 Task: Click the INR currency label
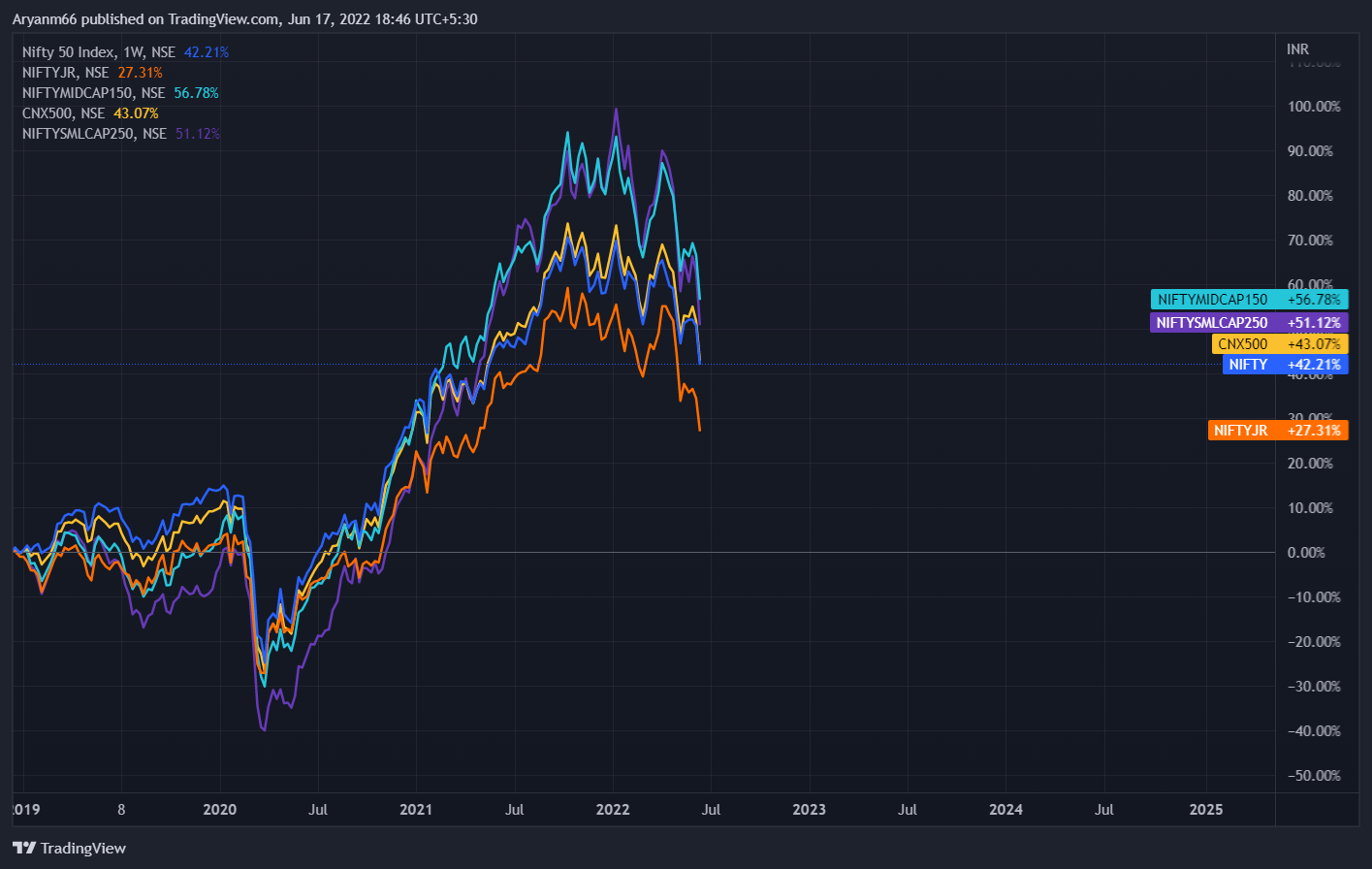tap(1298, 48)
